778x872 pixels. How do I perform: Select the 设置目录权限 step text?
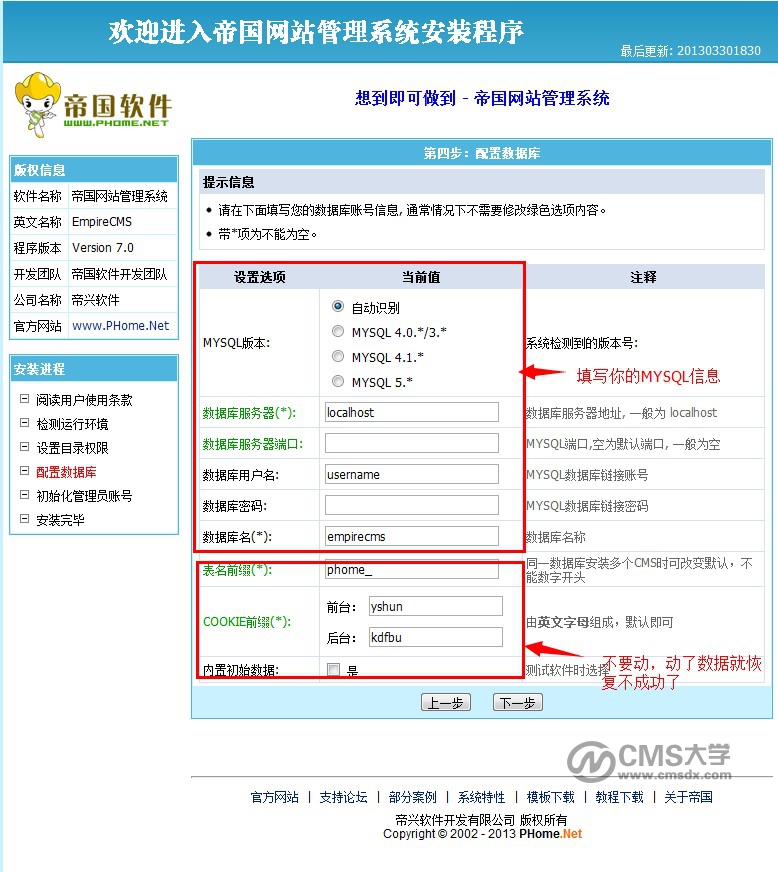(72, 448)
